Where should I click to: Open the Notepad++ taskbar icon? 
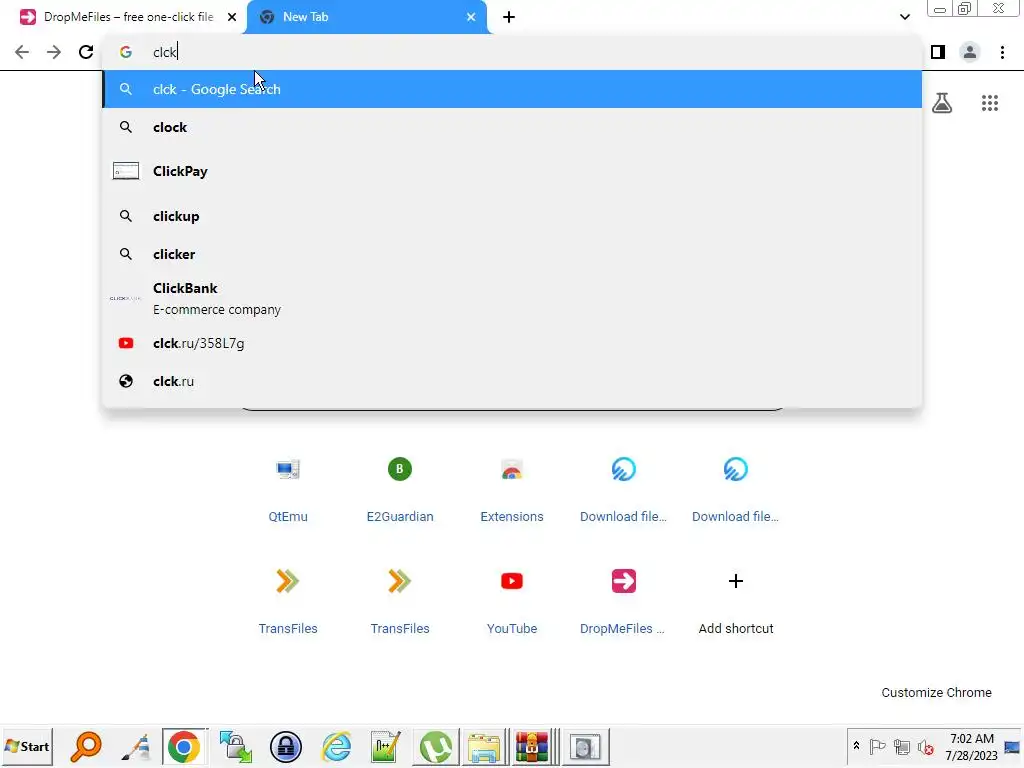385,747
